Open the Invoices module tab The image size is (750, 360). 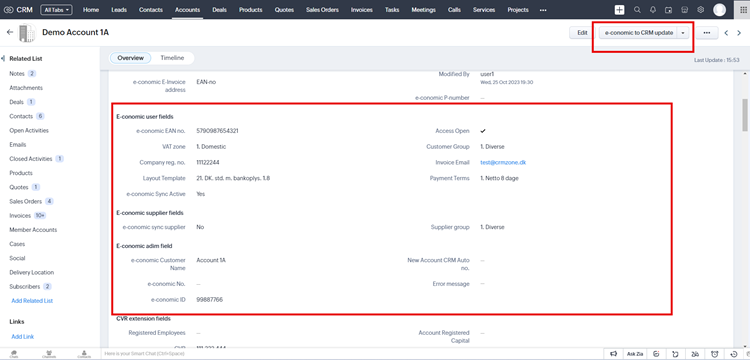point(362,10)
